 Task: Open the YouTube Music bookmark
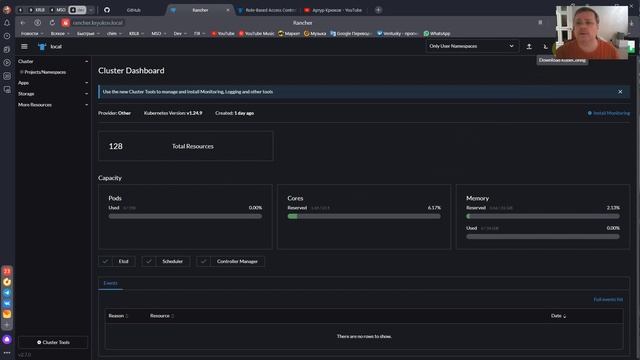click(x=256, y=33)
